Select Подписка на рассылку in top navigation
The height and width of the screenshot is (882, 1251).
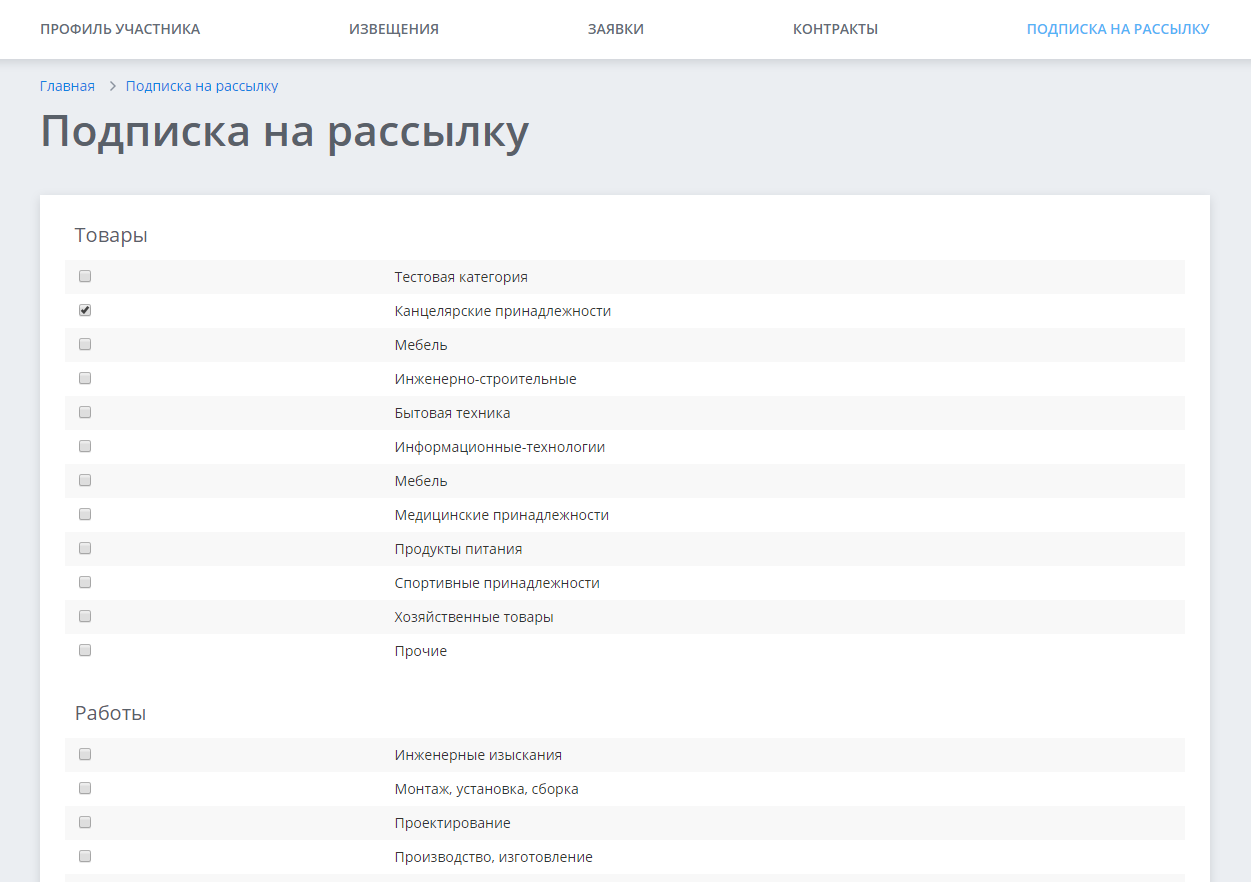[x=1117, y=29]
